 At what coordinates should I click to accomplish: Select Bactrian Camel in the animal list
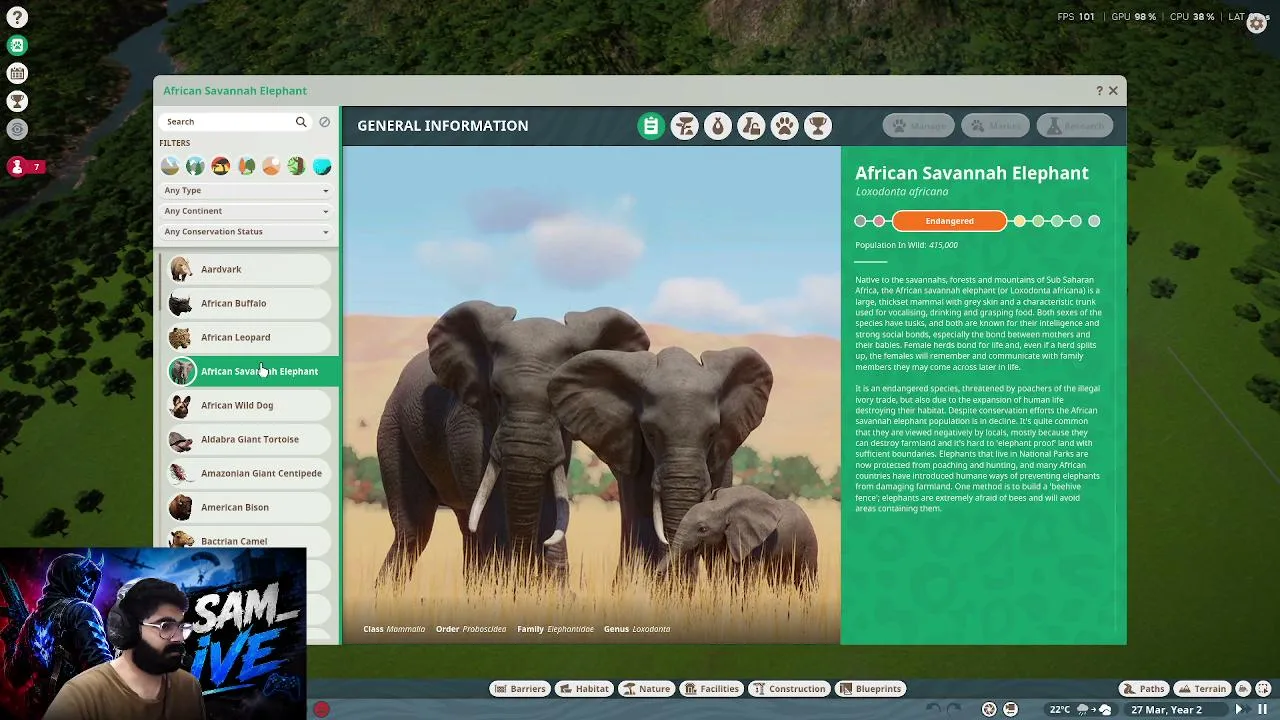pyautogui.click(x=249, y=540)
